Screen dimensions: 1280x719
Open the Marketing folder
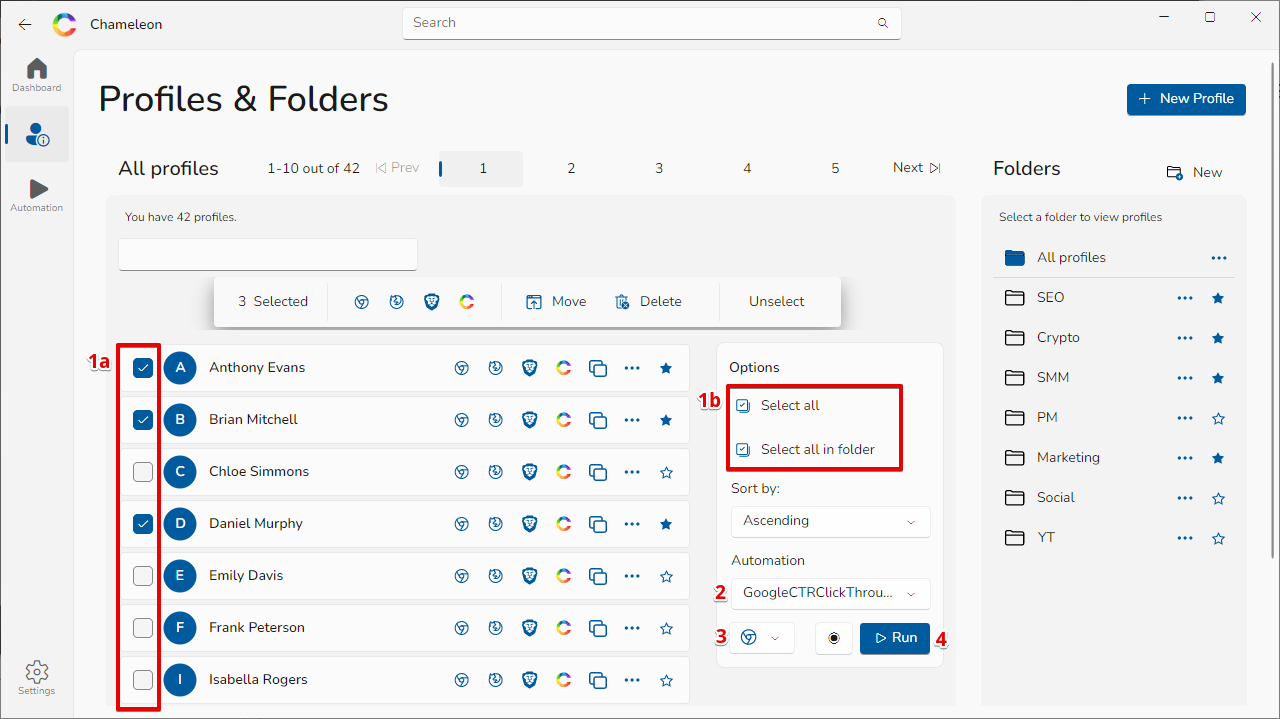[1068, 458]
